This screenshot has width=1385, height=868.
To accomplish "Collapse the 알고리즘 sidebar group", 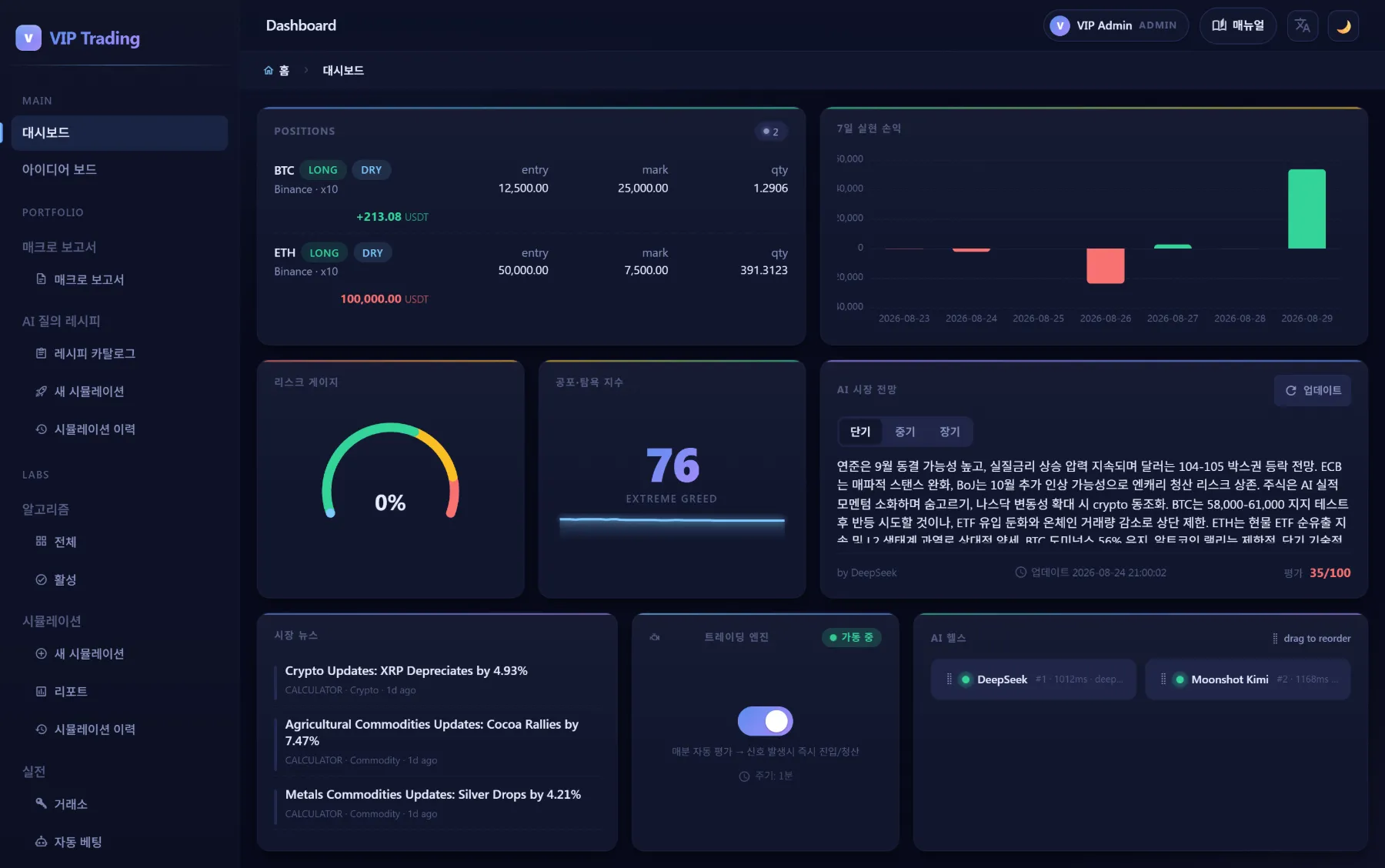I will click(45, 509).
